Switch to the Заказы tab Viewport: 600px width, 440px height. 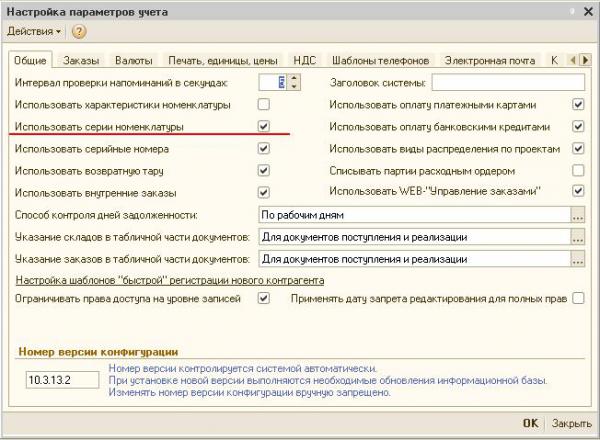(x=81, y=61)
